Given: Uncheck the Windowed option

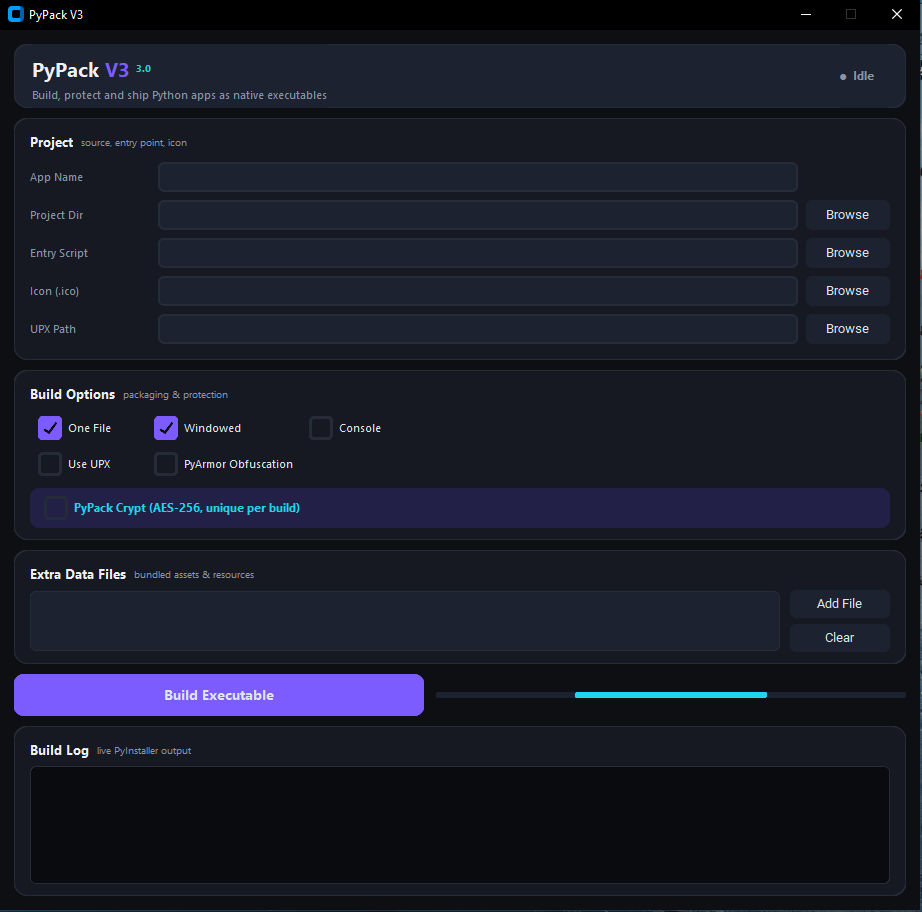Looking at the screenshot, I should (x=166, y=428).
